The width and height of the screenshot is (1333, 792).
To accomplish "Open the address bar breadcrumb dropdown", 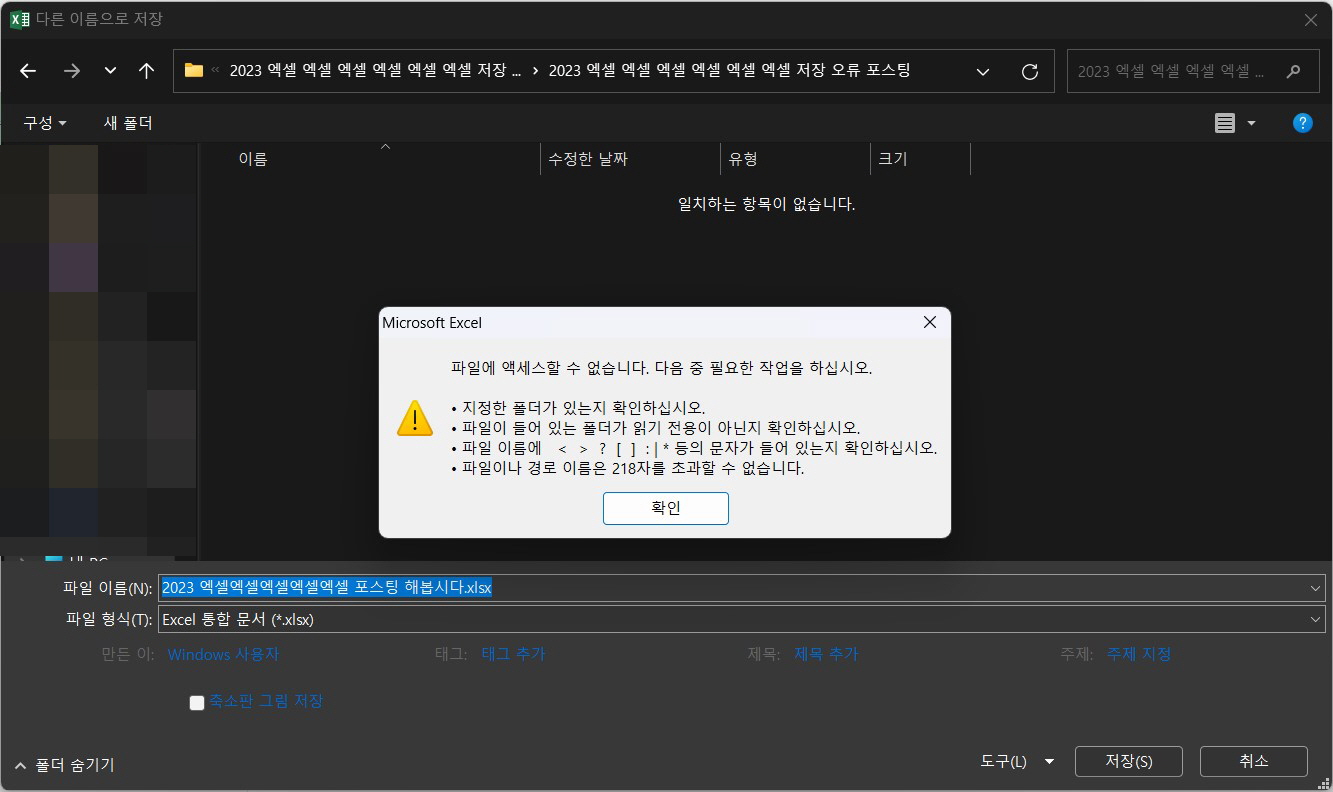I will 982,70.
